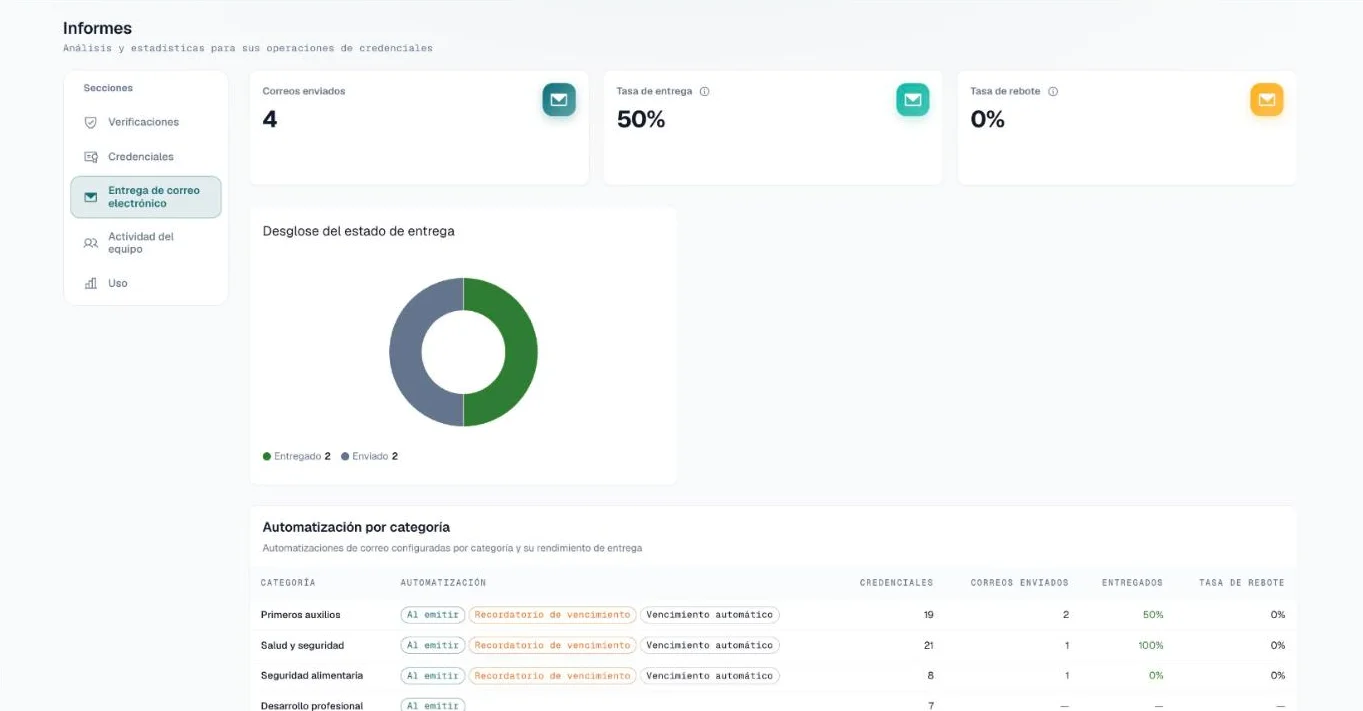Click the shield icon next to Verificaciones
This screenshot has height=711, width=1363.
coord(91,122)
